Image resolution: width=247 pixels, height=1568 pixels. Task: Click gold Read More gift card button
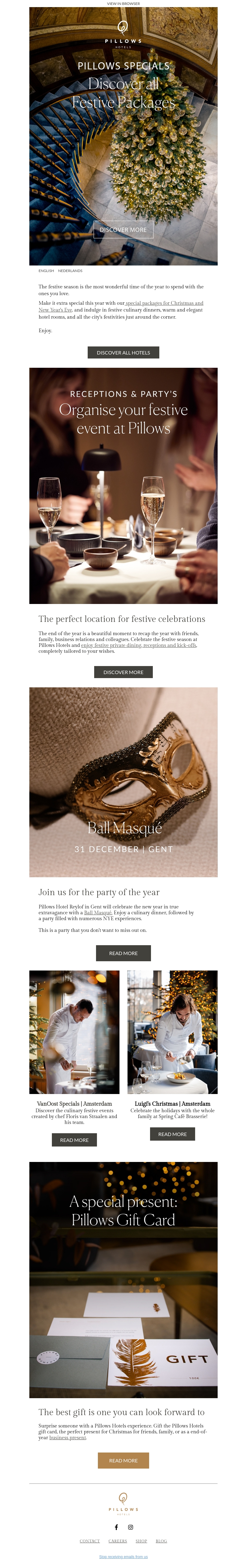pyautogui.click(x=123, y=1460)
